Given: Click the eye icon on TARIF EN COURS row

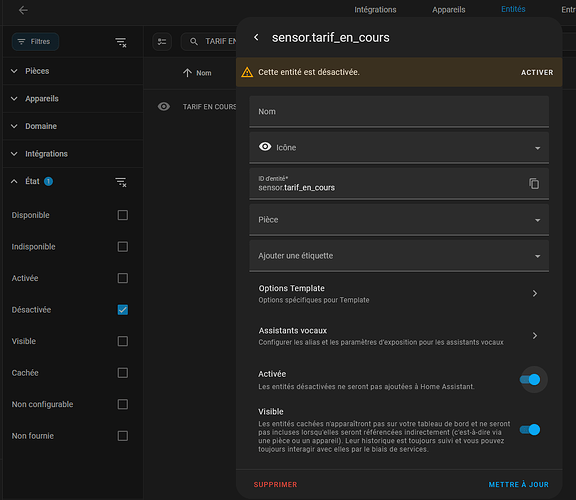Looking at the screenshot, I should coord(164,107).
